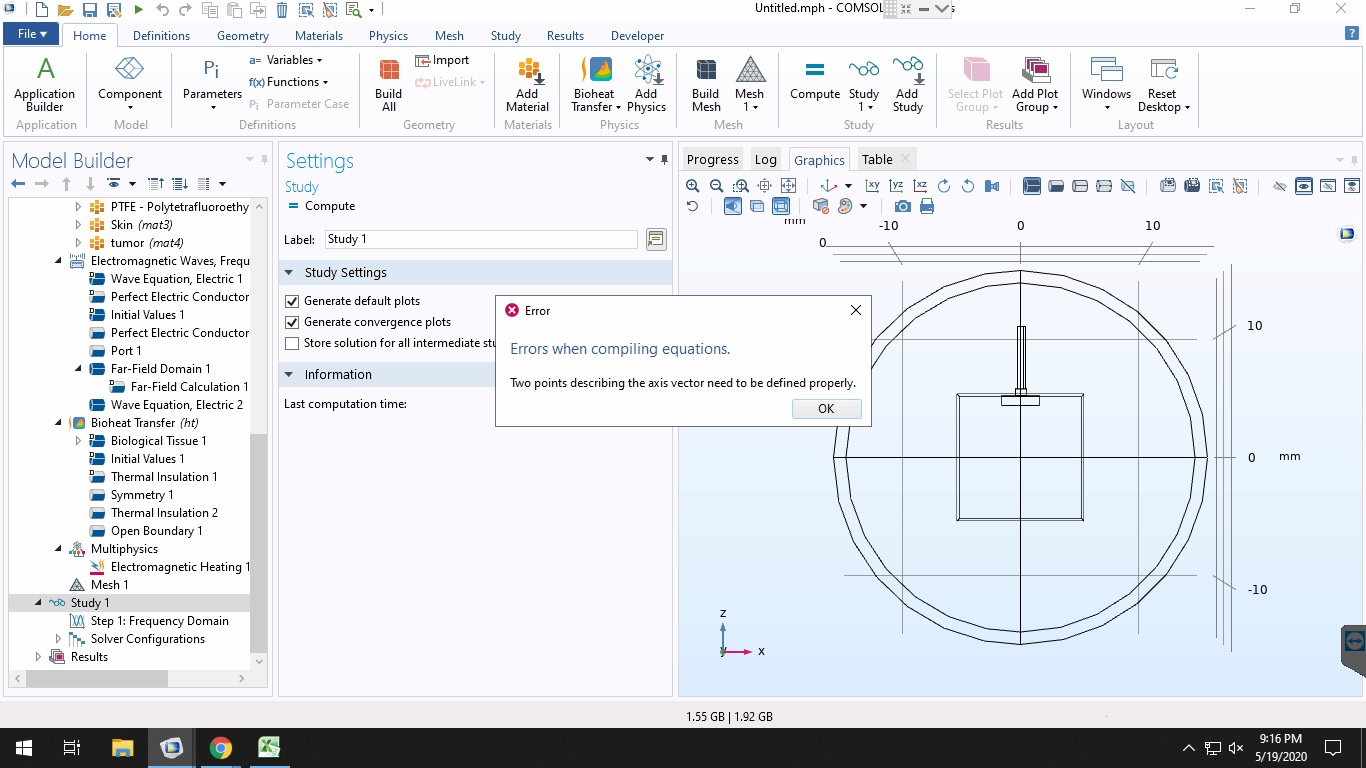Open the Variables dropdown in the ribbon
This screenshot has width=1366, height=768.
(x=286, y=60)
